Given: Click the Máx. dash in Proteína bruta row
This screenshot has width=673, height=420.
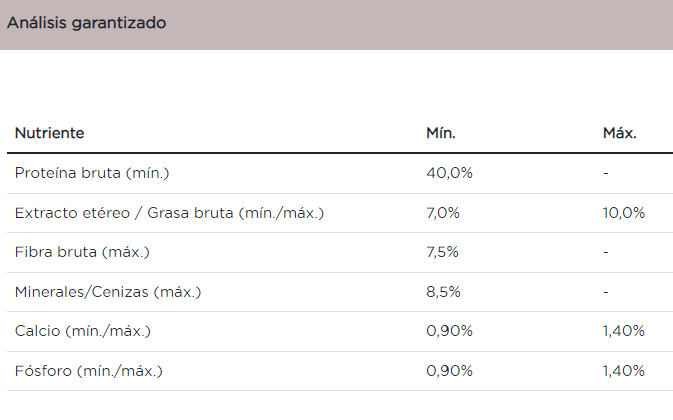Looking at the screenshot, I should pyautogui.click(x=606, y=173).
